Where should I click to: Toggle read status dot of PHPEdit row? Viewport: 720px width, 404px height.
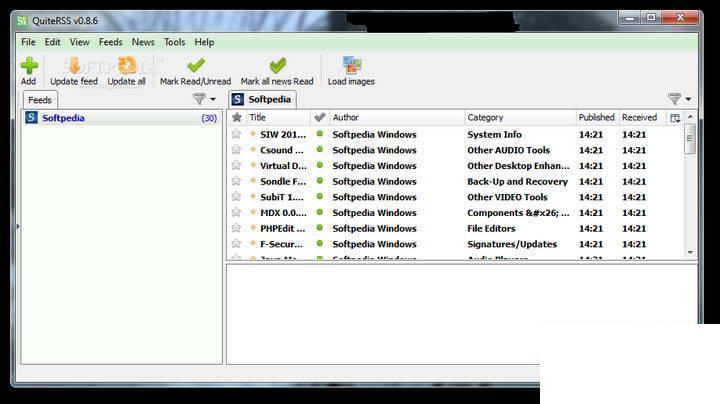[320, 227]
